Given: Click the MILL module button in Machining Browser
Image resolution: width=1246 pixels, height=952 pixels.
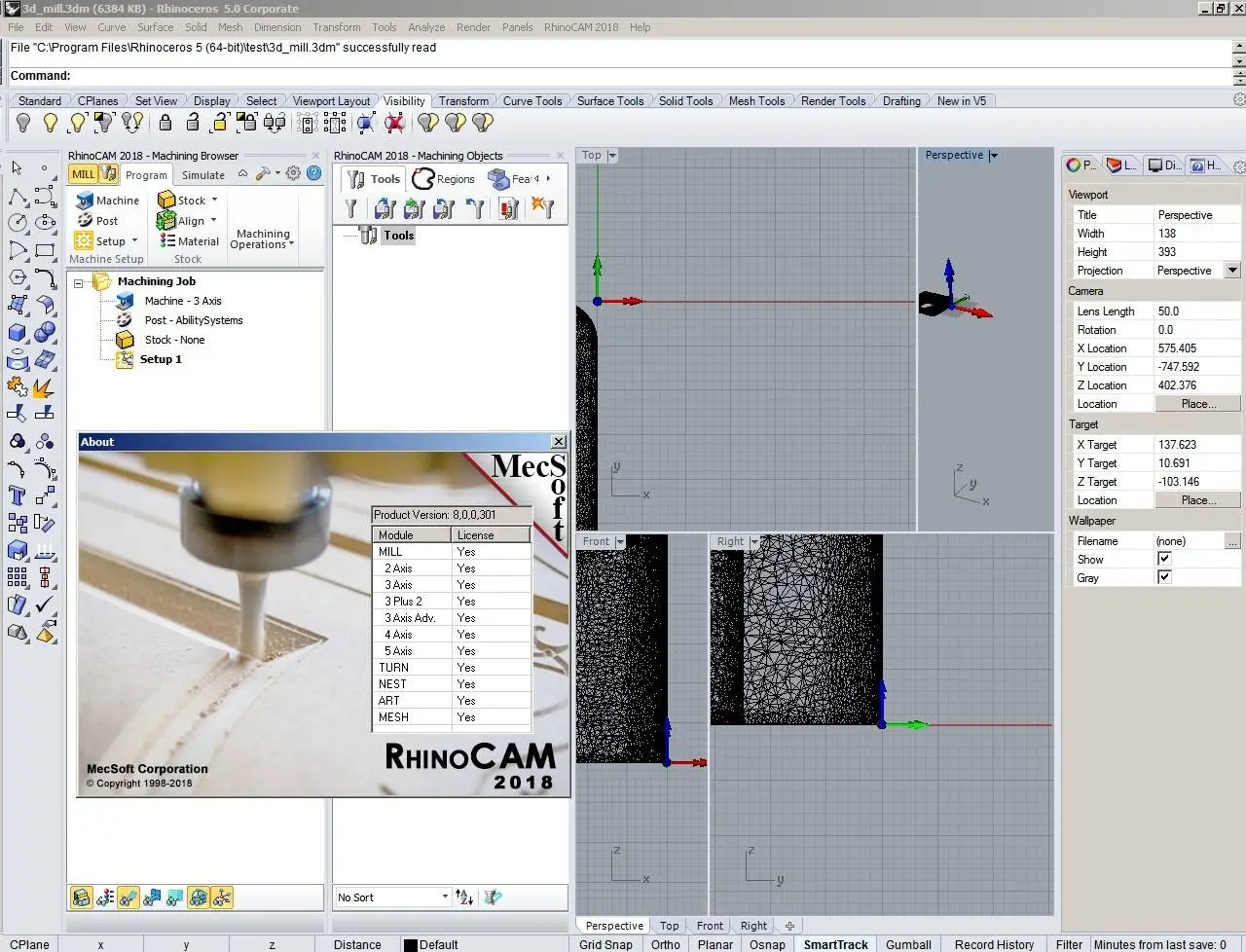Looking at the screenshot, I should [x=84, y=174].
